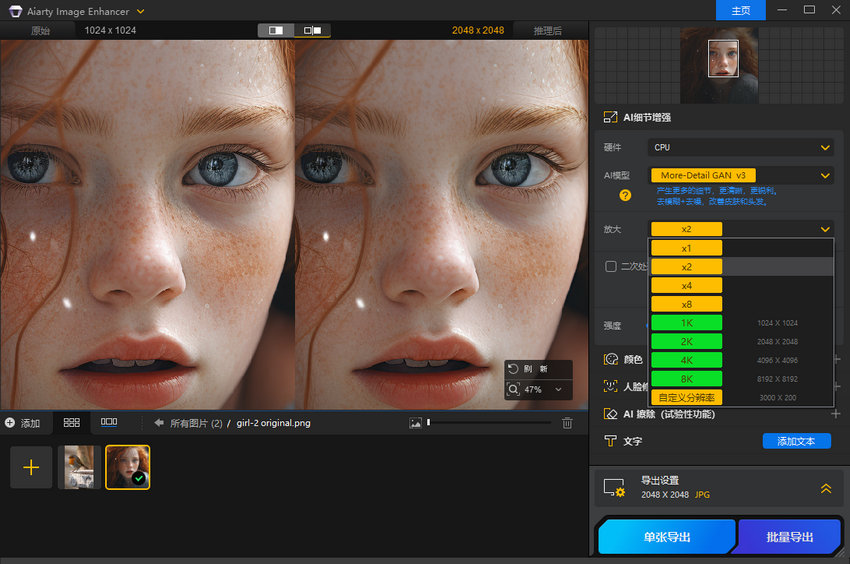This screenshot has height=564, width=850.
Task: Expand 导出设置 with the double chevron
Action: pyautogui.click(x=826, y=488)
